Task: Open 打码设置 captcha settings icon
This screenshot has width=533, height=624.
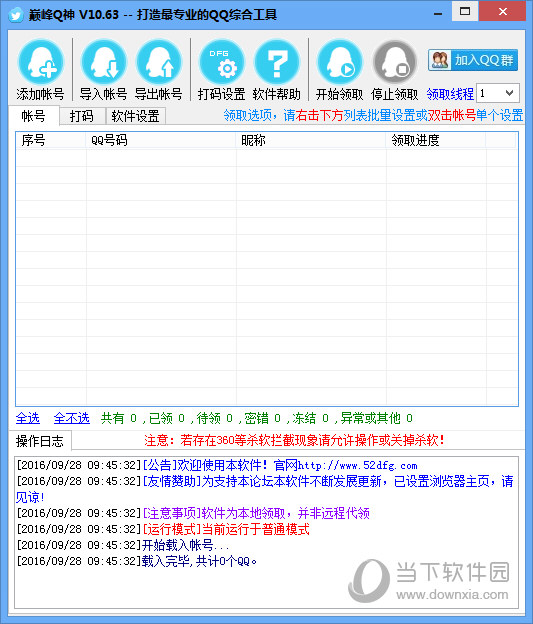Action: 222,62
